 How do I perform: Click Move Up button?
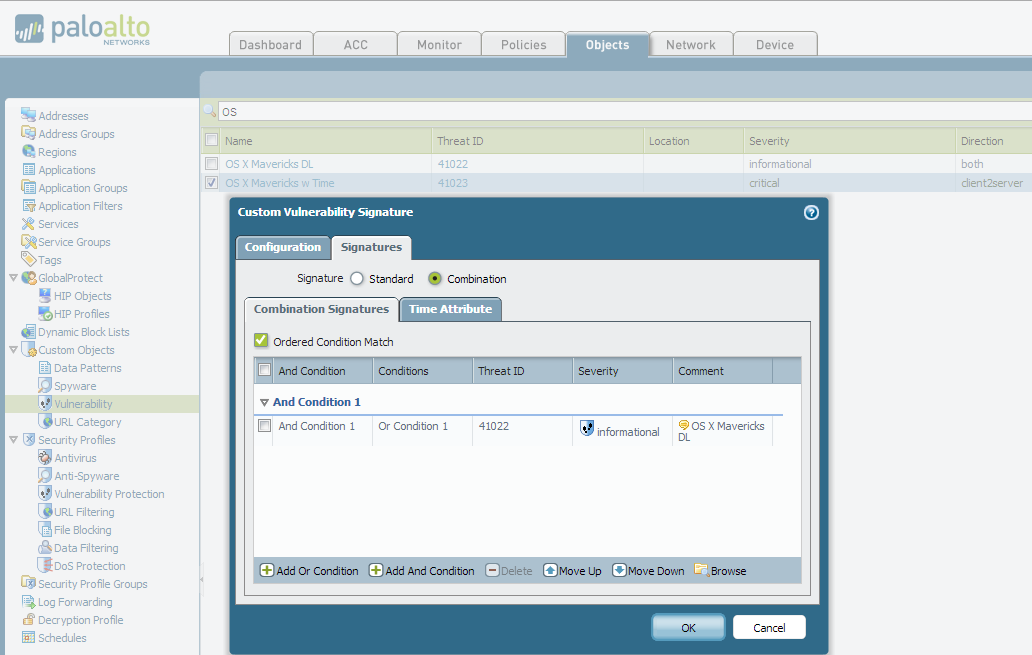[x=573, y=571]
